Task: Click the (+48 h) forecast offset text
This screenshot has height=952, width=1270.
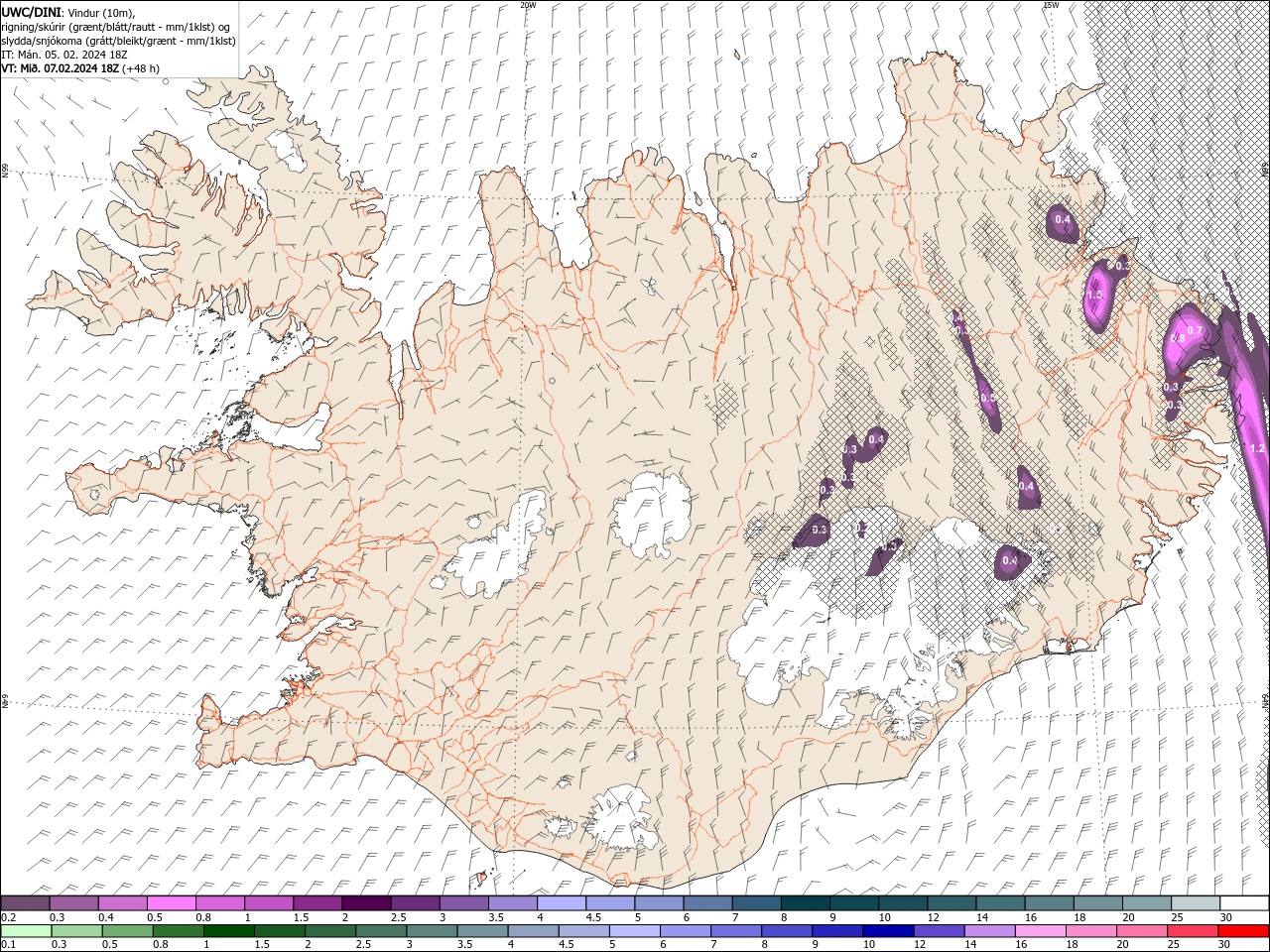Action: [x=140, y=68]
